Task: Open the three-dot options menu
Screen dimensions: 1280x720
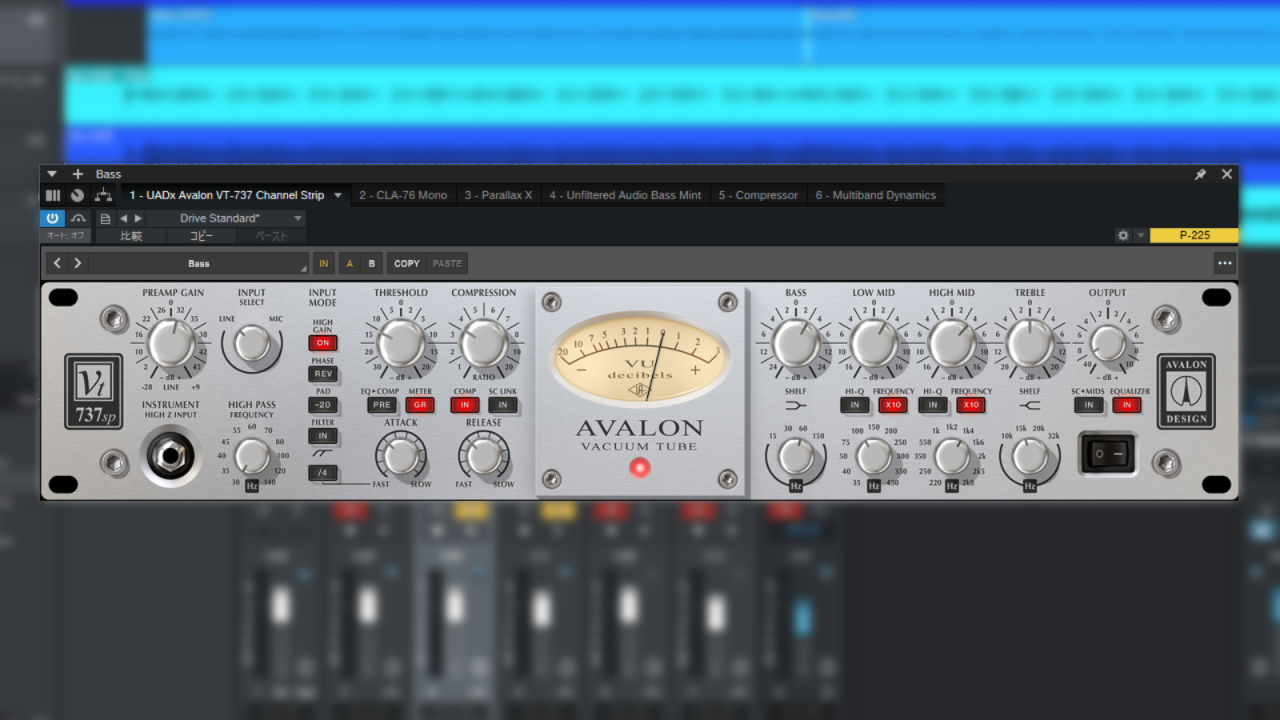Action: [1224, 263]
